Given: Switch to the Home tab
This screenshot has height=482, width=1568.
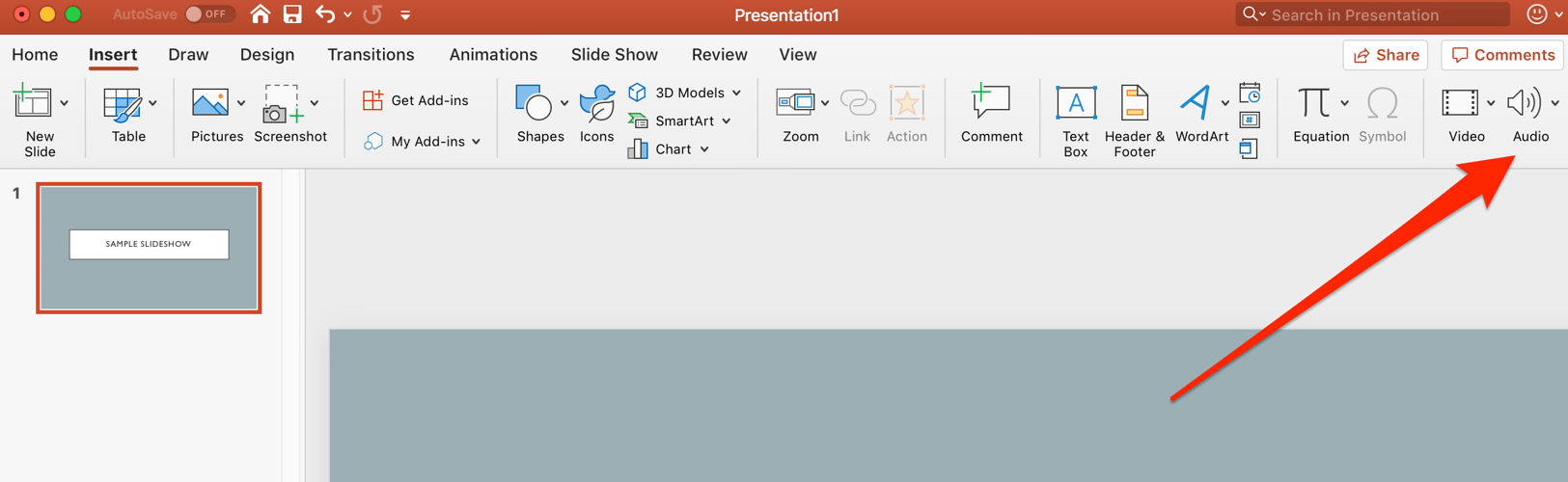Looking at the screenshot, I should [x=35, y=55].
